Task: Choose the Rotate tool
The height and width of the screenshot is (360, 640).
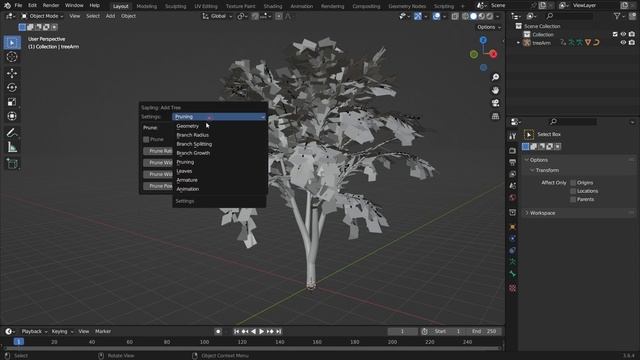Action: [x=12, y=87]
